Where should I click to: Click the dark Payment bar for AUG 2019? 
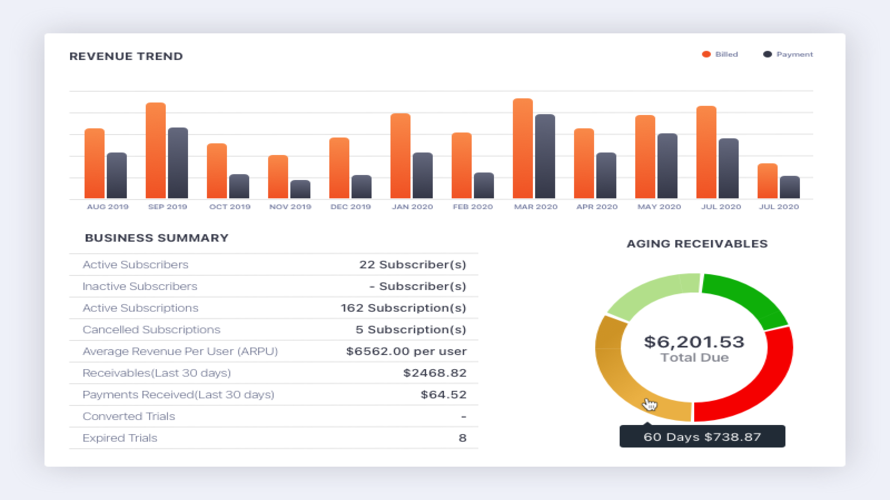tap(117, 175)
